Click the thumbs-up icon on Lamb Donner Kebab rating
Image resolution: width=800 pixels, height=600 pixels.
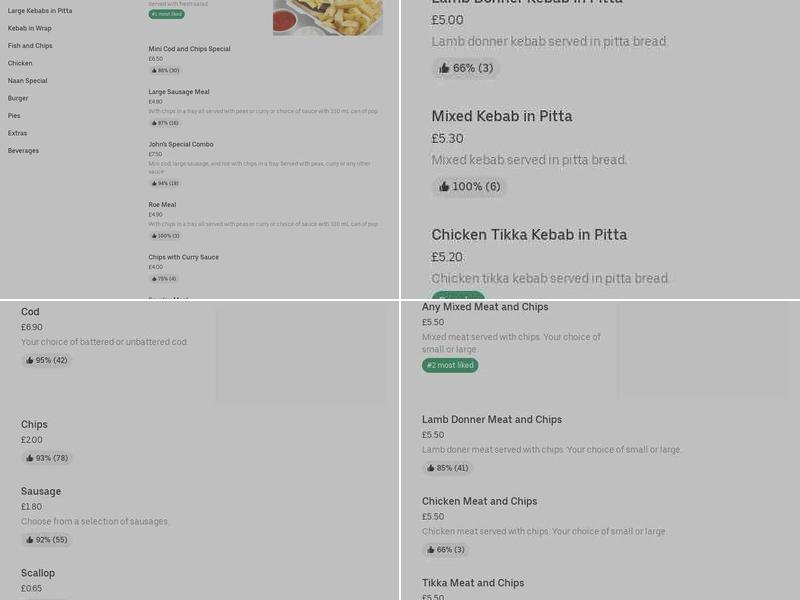(x=443, y=68)
